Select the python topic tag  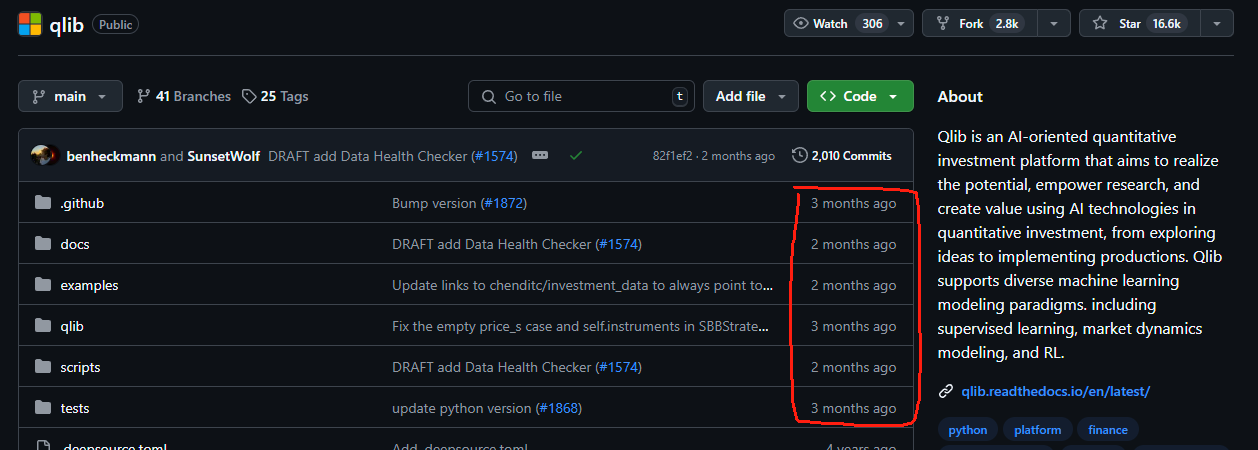tap(967, 430)
